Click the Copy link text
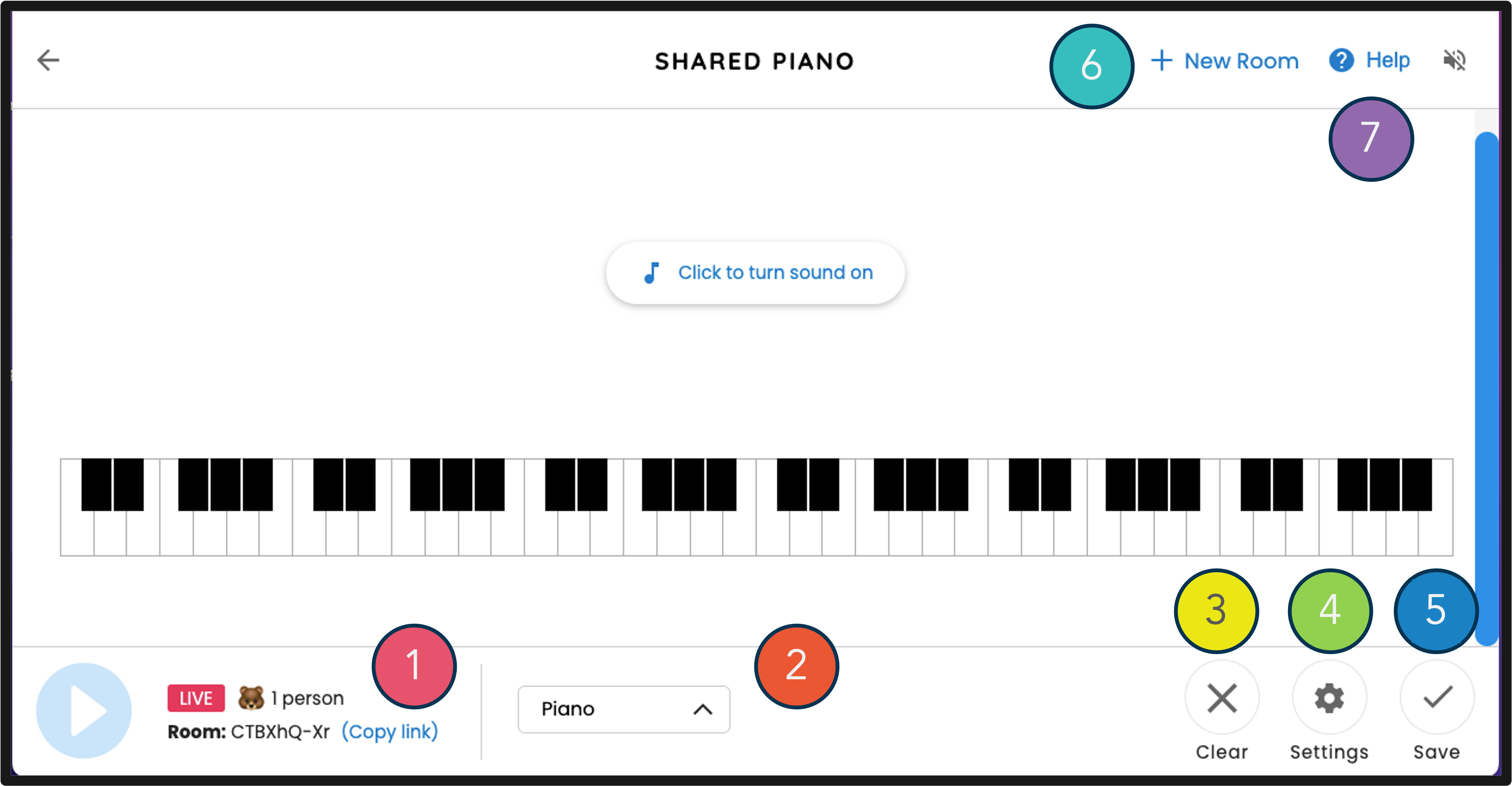This screenshot has width=1512, height=786. click(x=390, y=731)
